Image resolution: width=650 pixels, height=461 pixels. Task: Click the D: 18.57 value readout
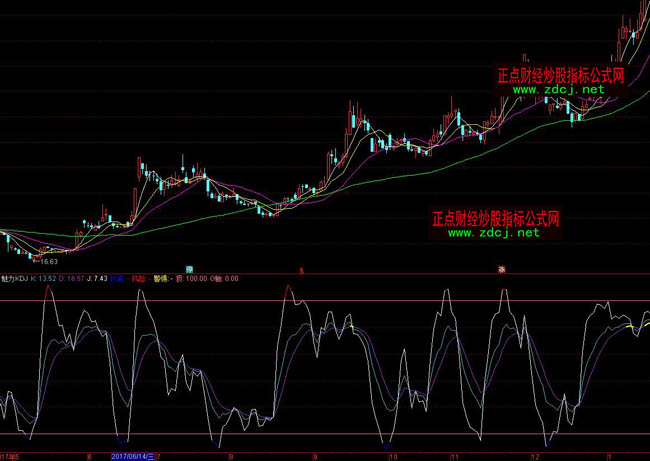(73, 278)
